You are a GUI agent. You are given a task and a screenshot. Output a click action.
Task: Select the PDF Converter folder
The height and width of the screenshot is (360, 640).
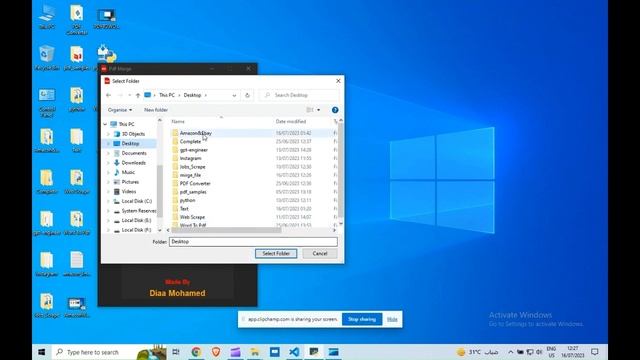pyautogui.click(x=195, y=184)
